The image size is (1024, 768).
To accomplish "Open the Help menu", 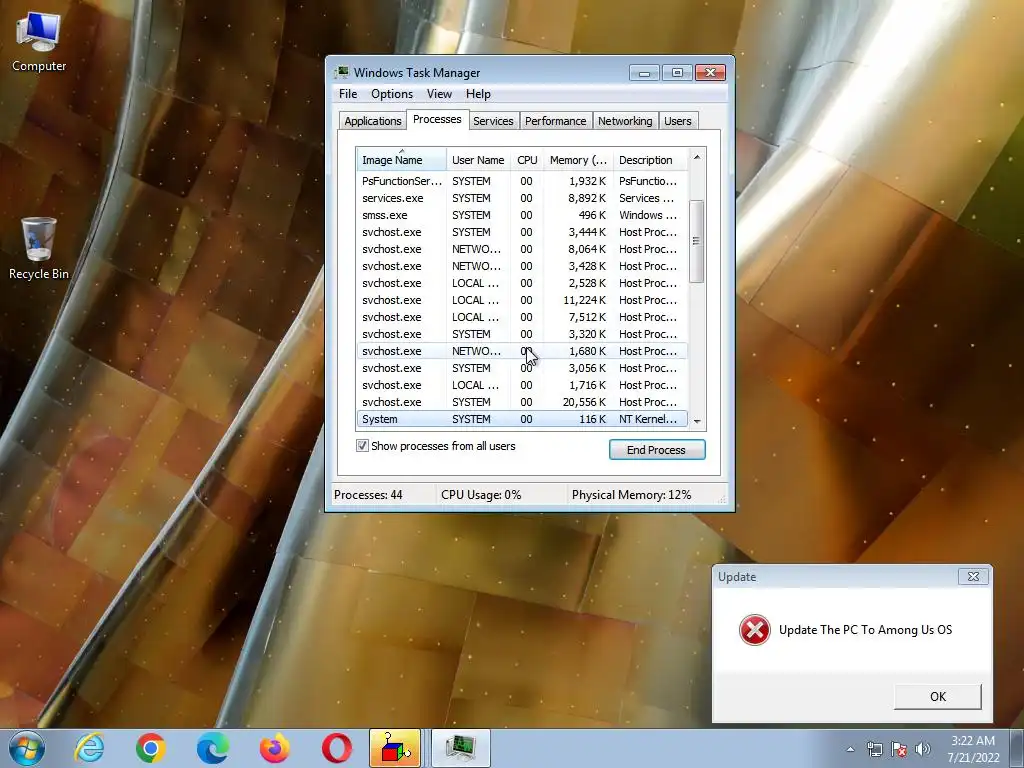I will coord(478,94).
